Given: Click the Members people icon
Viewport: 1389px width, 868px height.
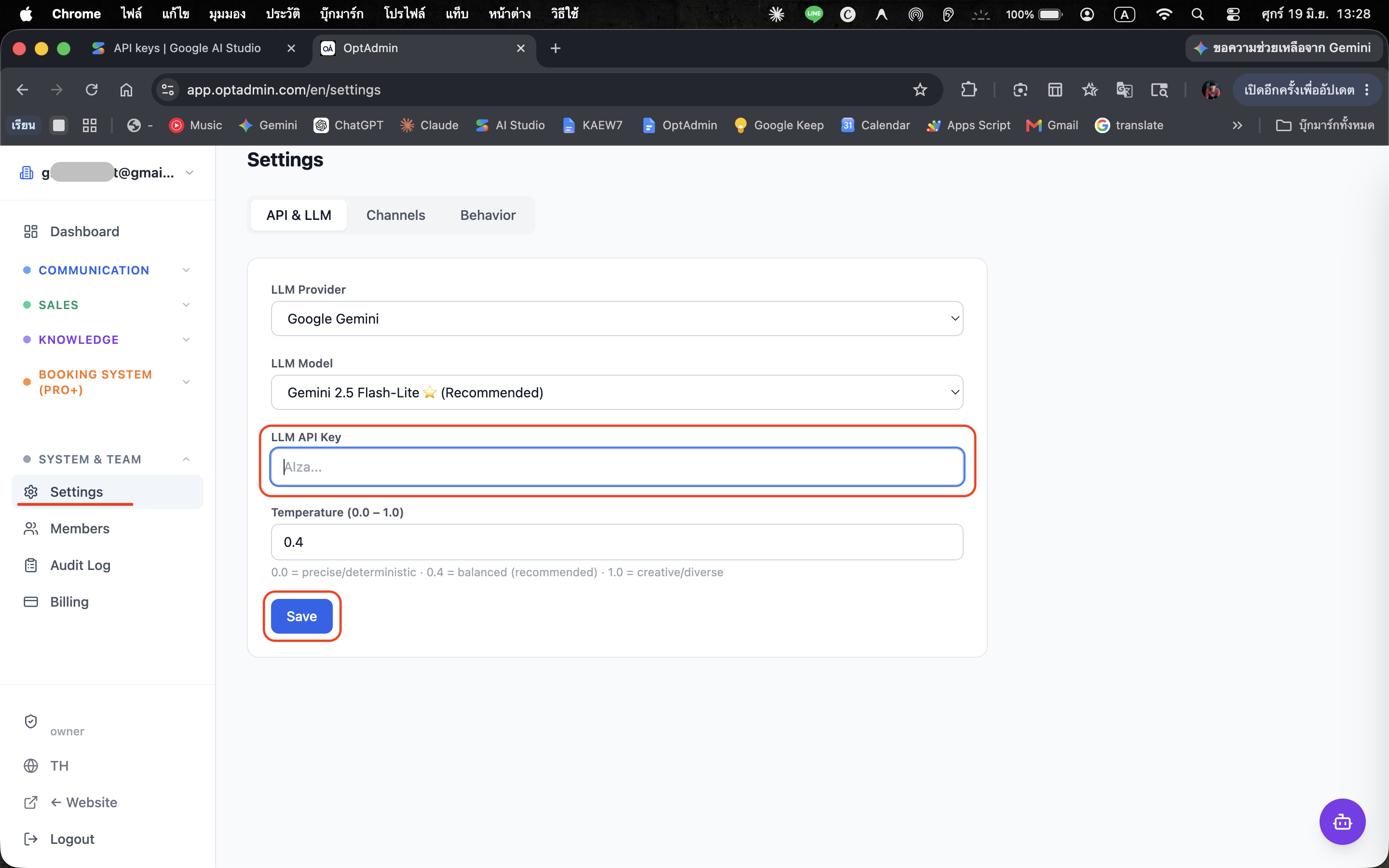Looking at the screenshot, I should pos(31,528).
